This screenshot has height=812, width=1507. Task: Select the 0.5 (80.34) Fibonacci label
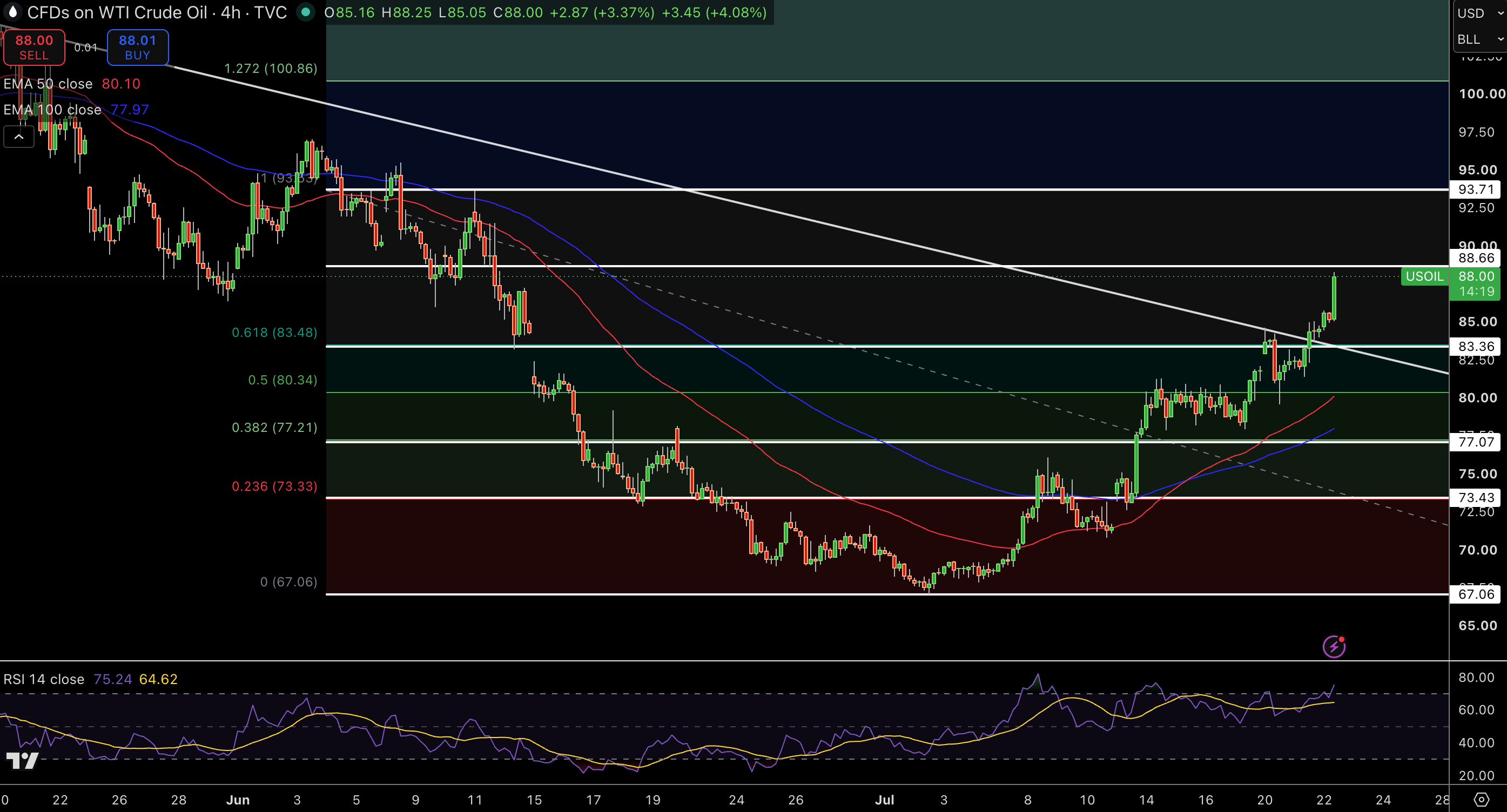(x=282, y=380)
